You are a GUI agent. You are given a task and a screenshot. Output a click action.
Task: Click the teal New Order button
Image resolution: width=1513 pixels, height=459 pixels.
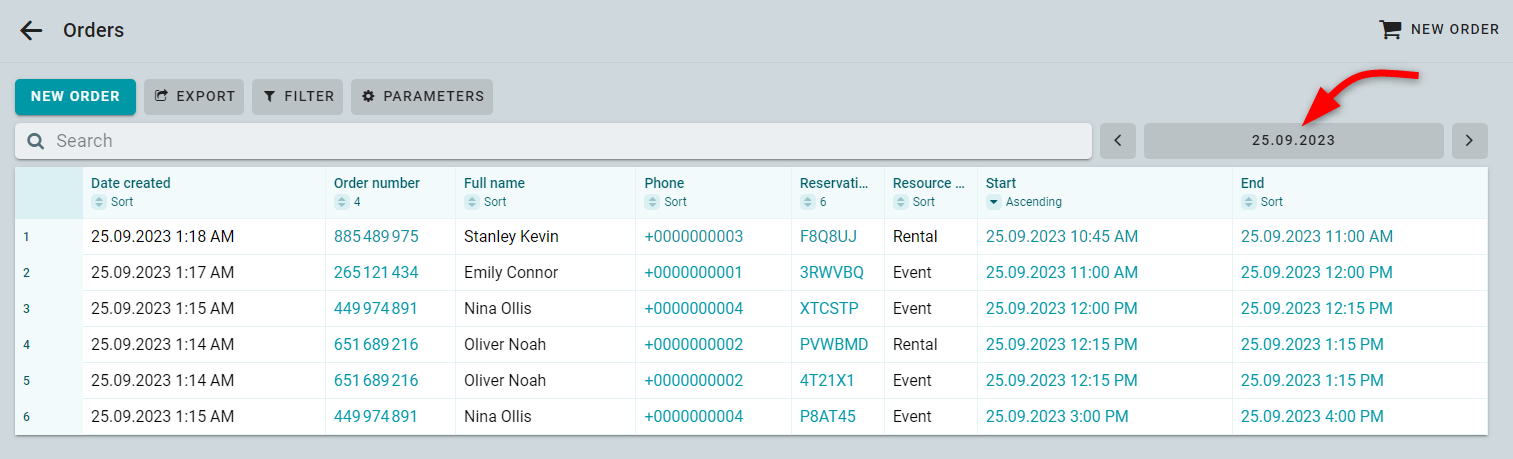(x=75, y=97)
